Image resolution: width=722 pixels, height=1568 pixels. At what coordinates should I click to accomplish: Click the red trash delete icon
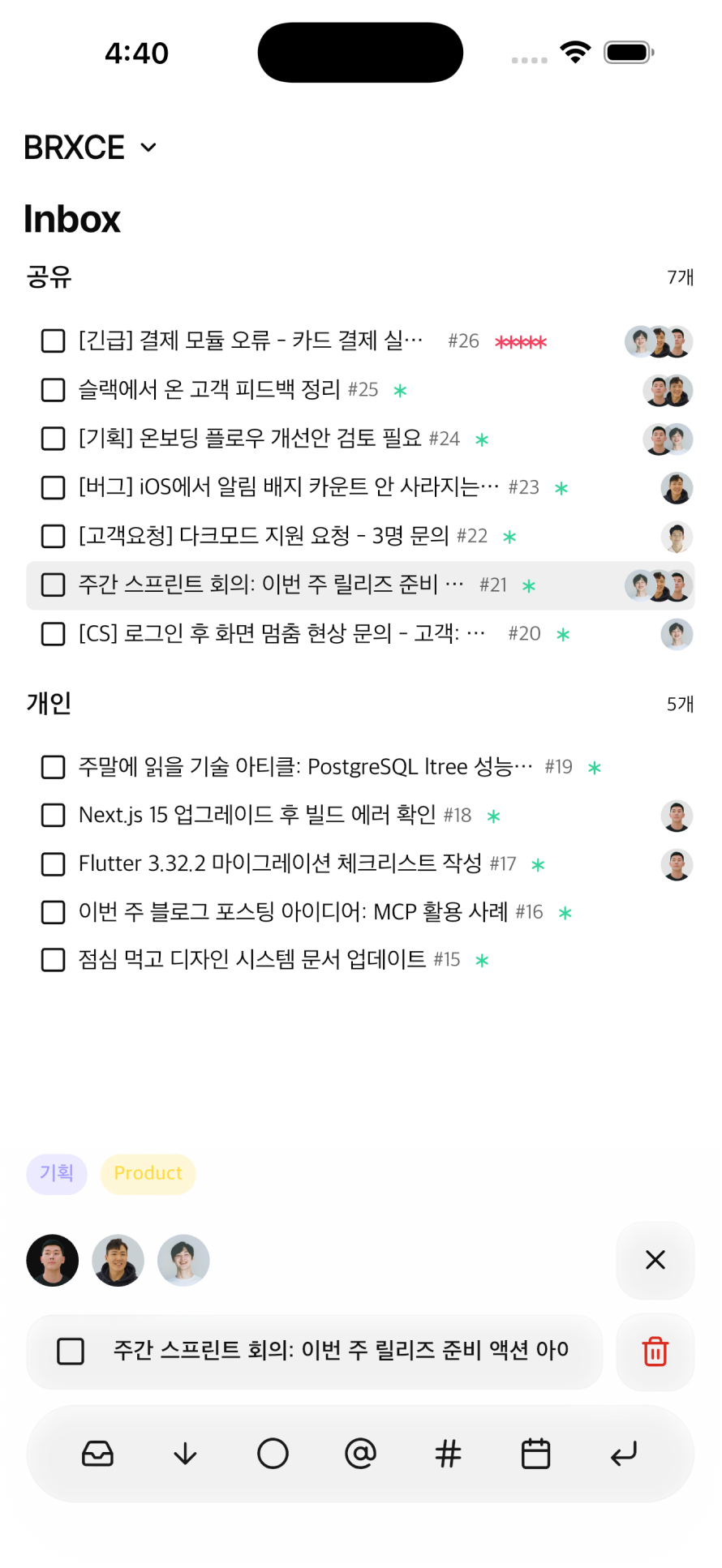pyautogui.click(x=655, y=1352)
